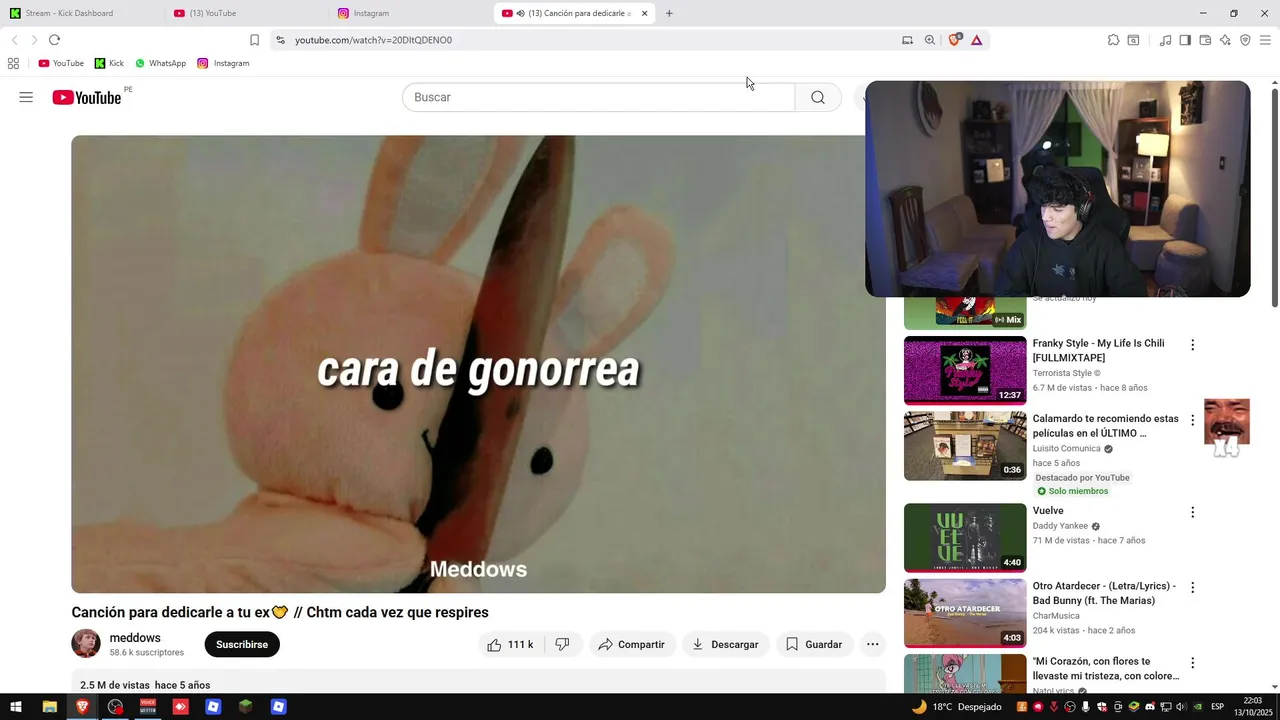Install app icon in the address bar

pos(907,40)
